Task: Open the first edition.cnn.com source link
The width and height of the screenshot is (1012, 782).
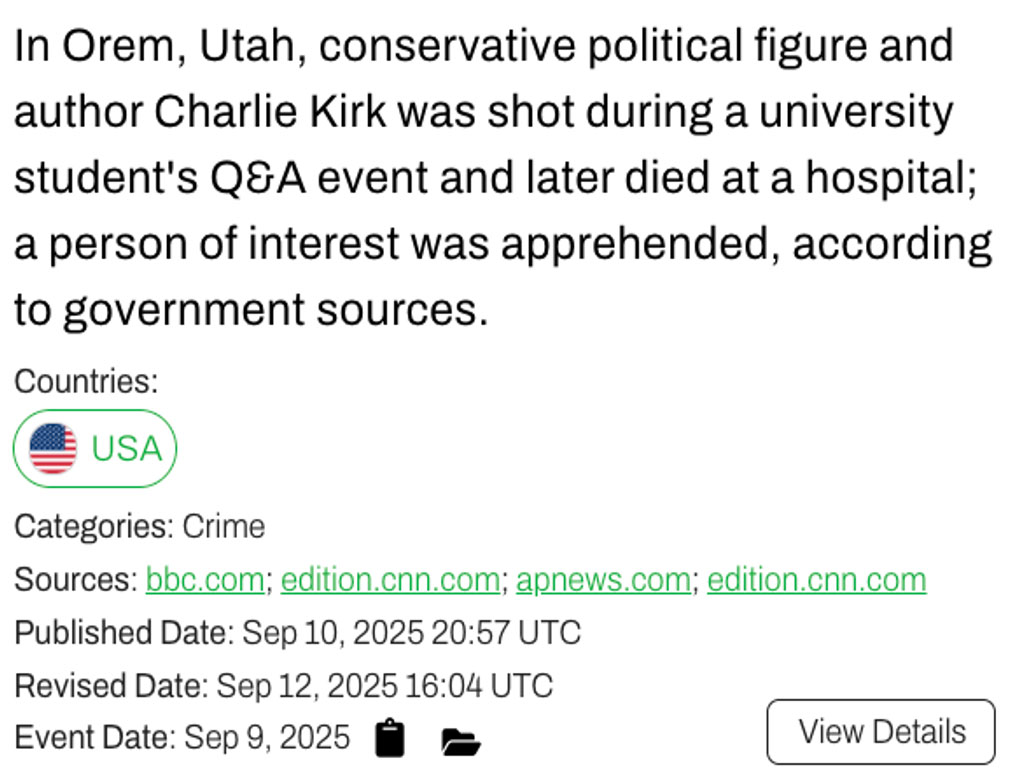Action: [390, 580]
